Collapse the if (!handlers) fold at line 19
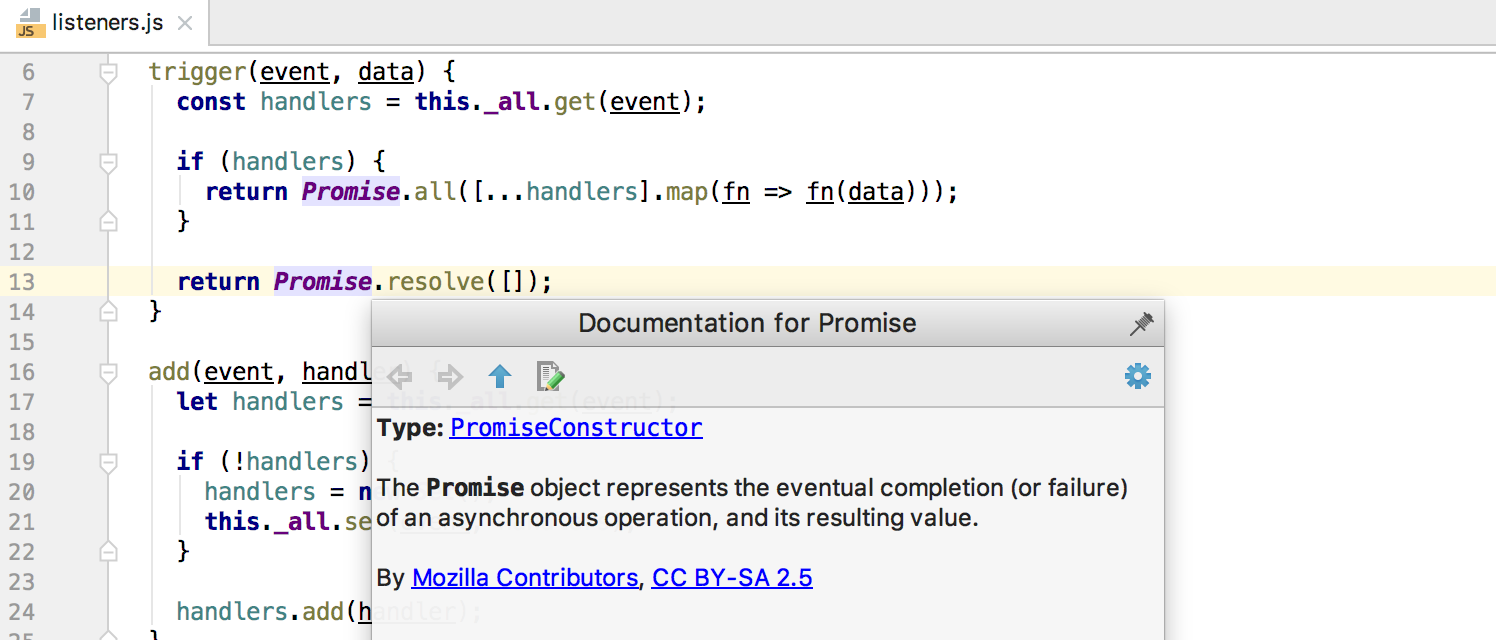 [x=108, y=462]
